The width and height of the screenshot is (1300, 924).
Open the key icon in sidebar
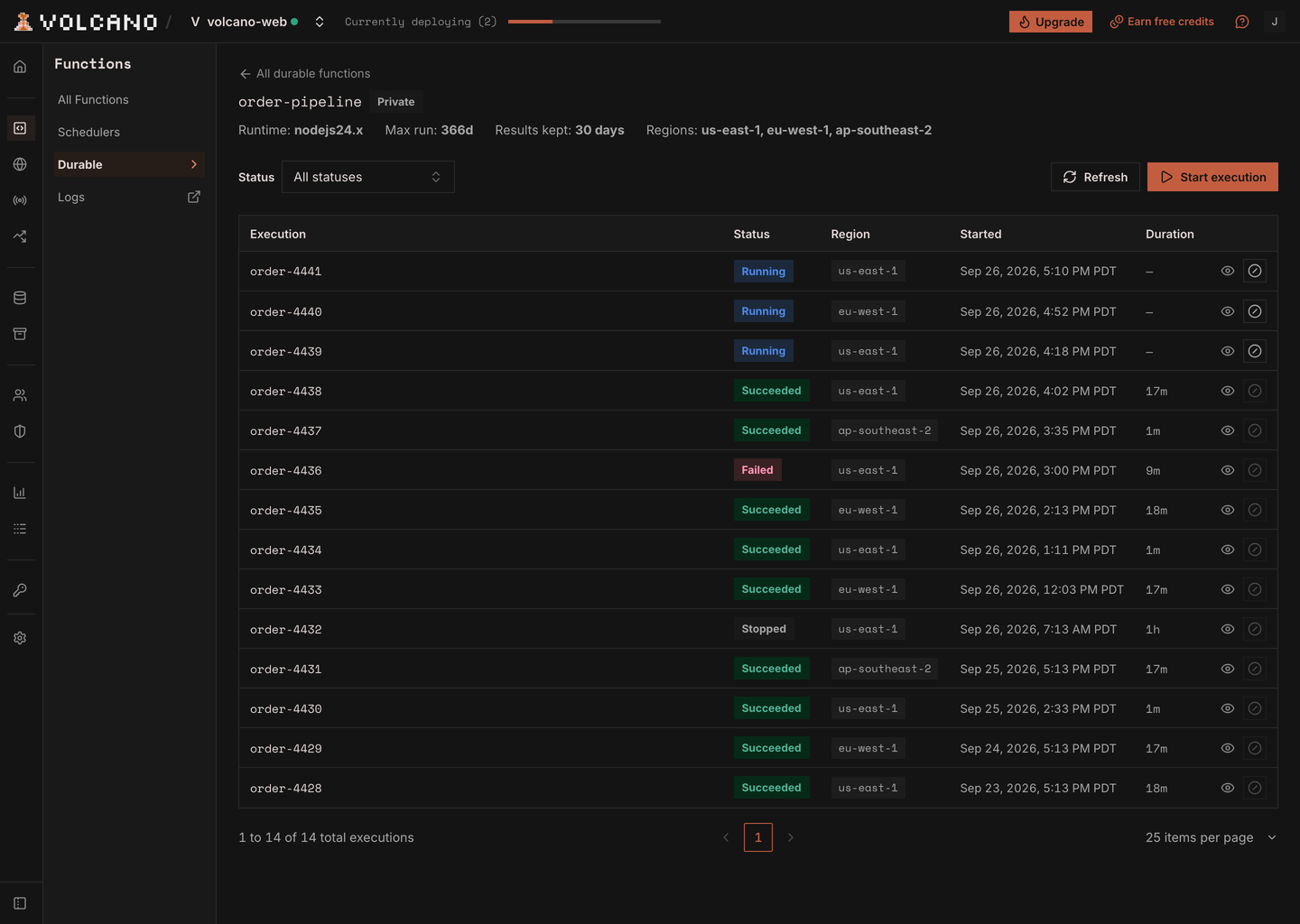coord(20,590)
